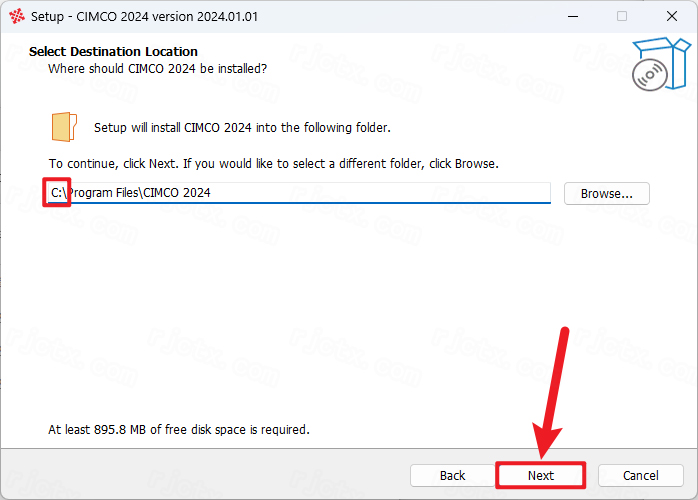Click the 895.8 MB disk space notice
Image resolution: width=698 pixels, height=500 pixels.
point(179,430)
